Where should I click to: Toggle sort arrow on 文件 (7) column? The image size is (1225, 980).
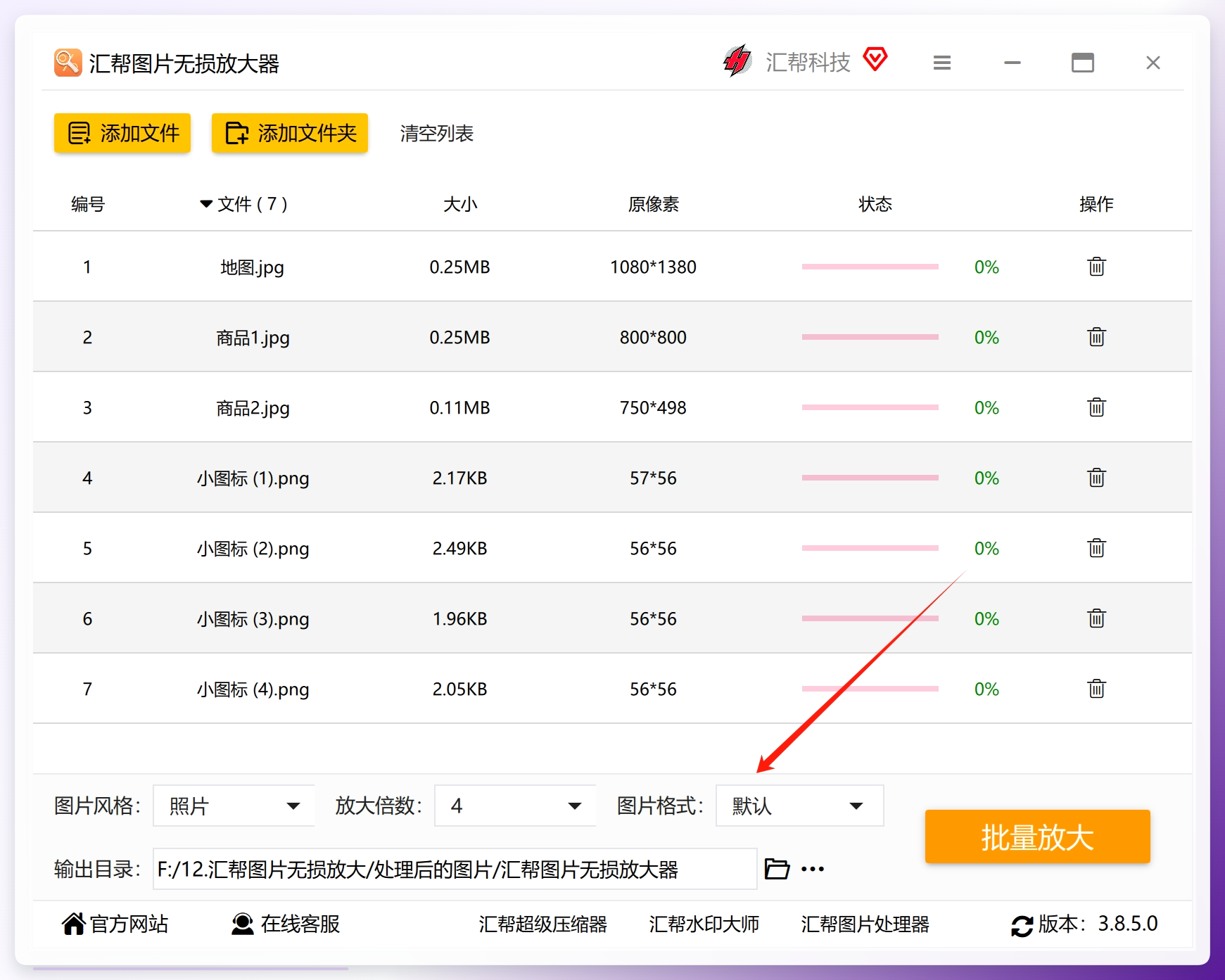(206, 204)
